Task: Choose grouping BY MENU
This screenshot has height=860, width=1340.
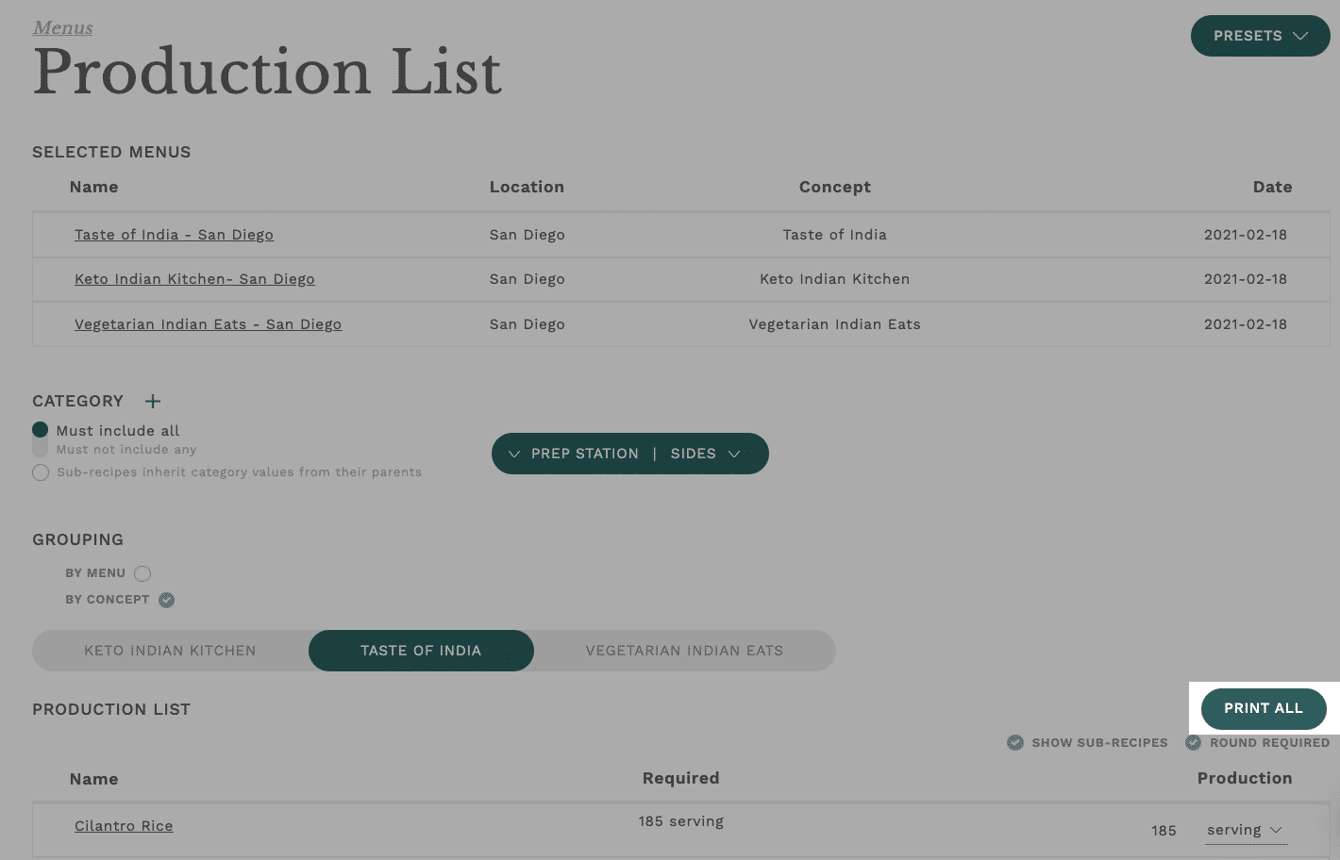Action: [x=142, y=574]
